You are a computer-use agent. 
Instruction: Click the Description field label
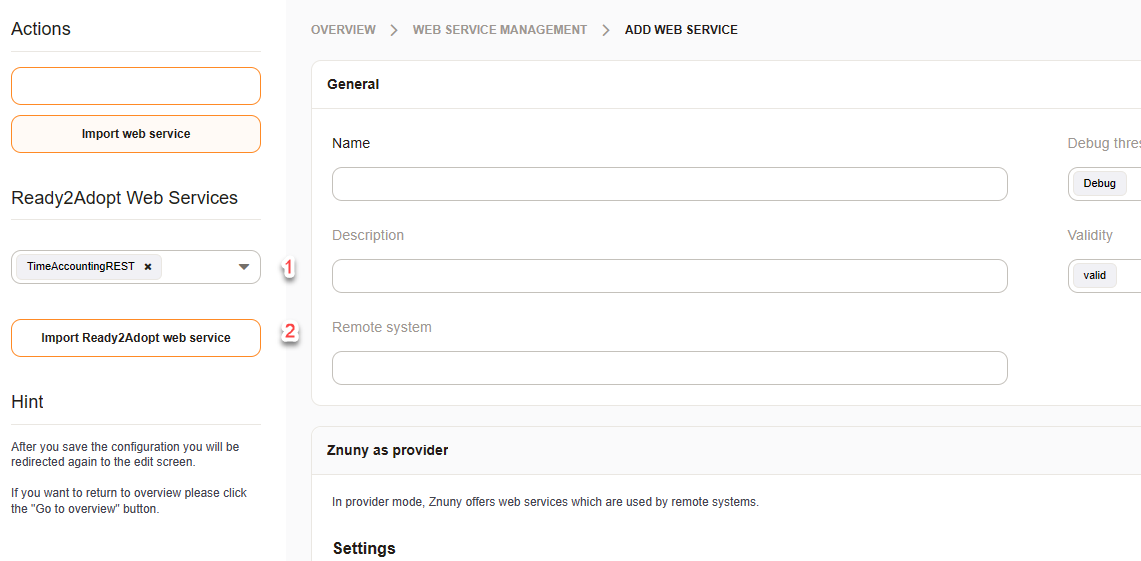pos(368,235)
